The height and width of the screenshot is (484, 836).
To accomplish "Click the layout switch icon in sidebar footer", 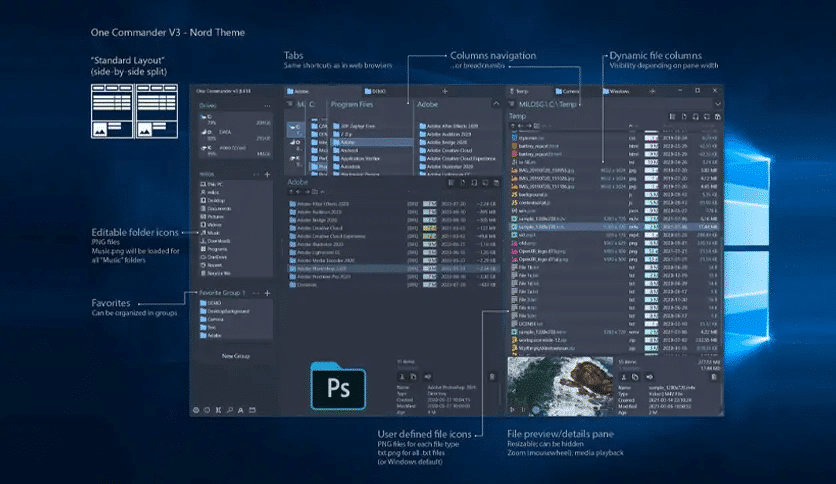I will coord(252,410).
